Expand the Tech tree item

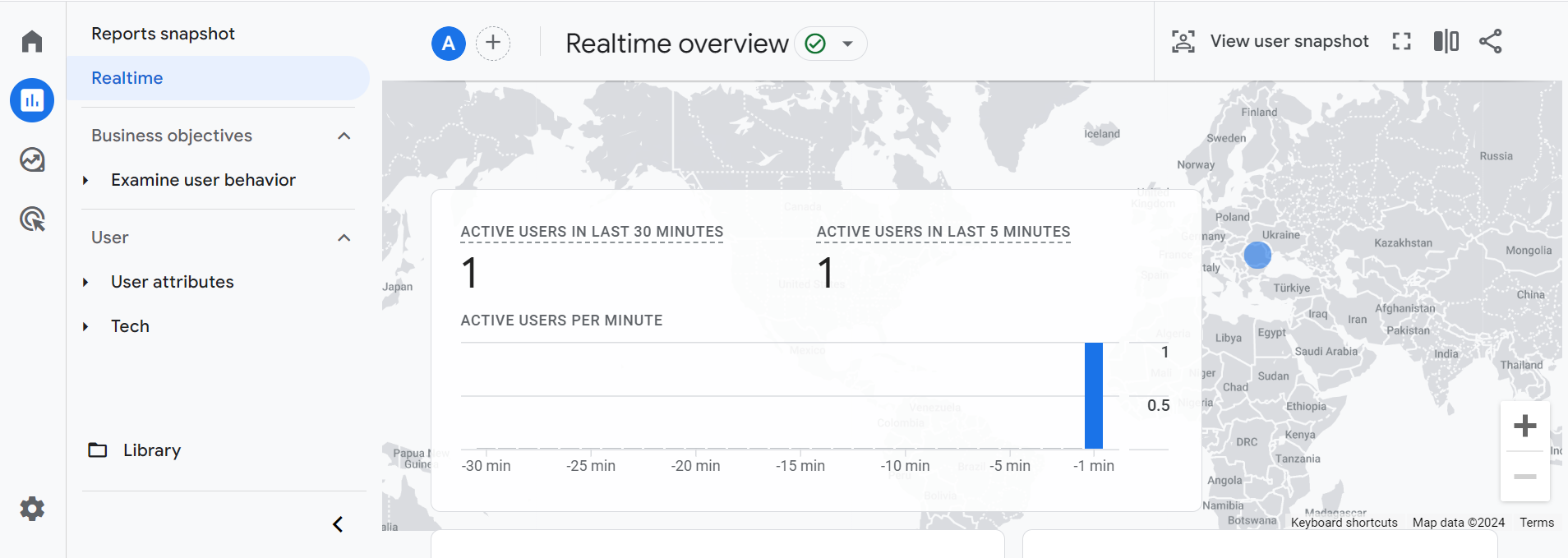pos(85,326)
